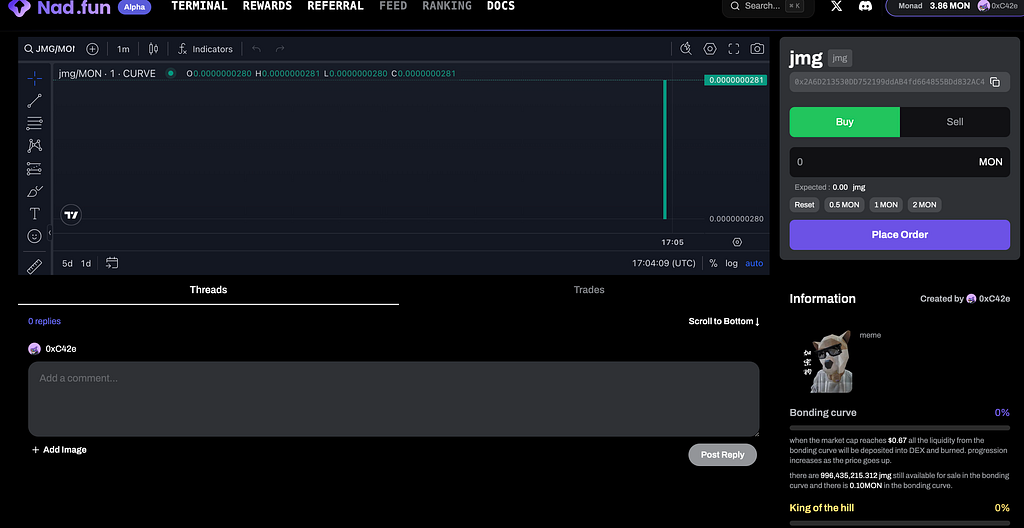
Task: Click the JMG/MON symbol search
Action: 50,49
